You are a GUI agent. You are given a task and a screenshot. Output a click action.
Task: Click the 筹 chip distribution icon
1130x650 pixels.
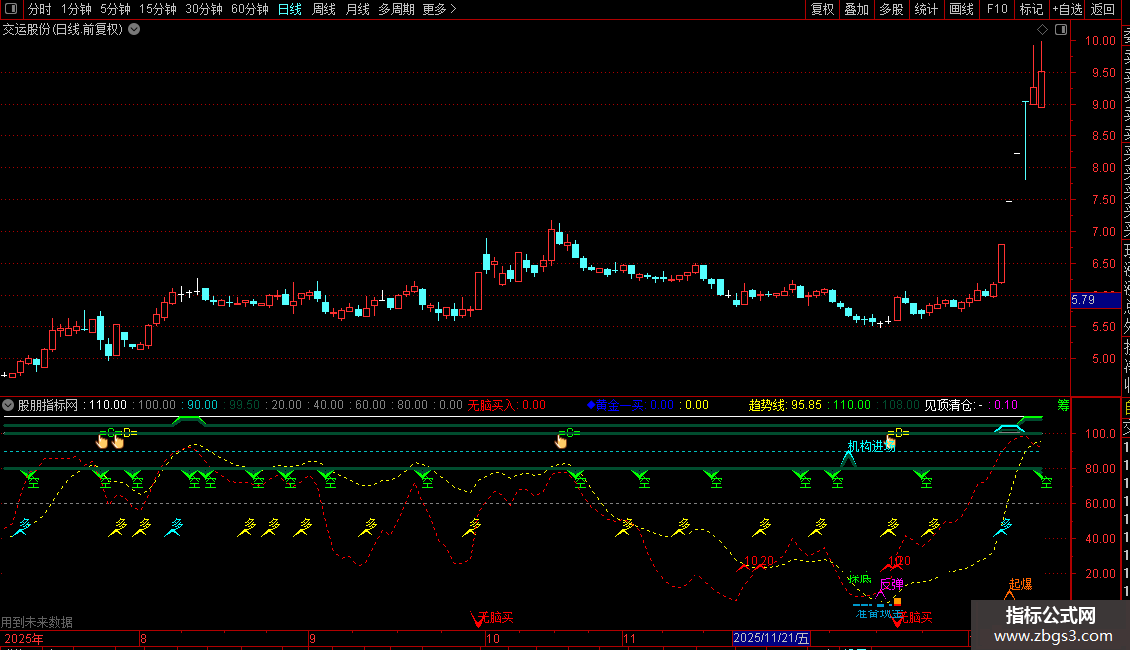1063,406
